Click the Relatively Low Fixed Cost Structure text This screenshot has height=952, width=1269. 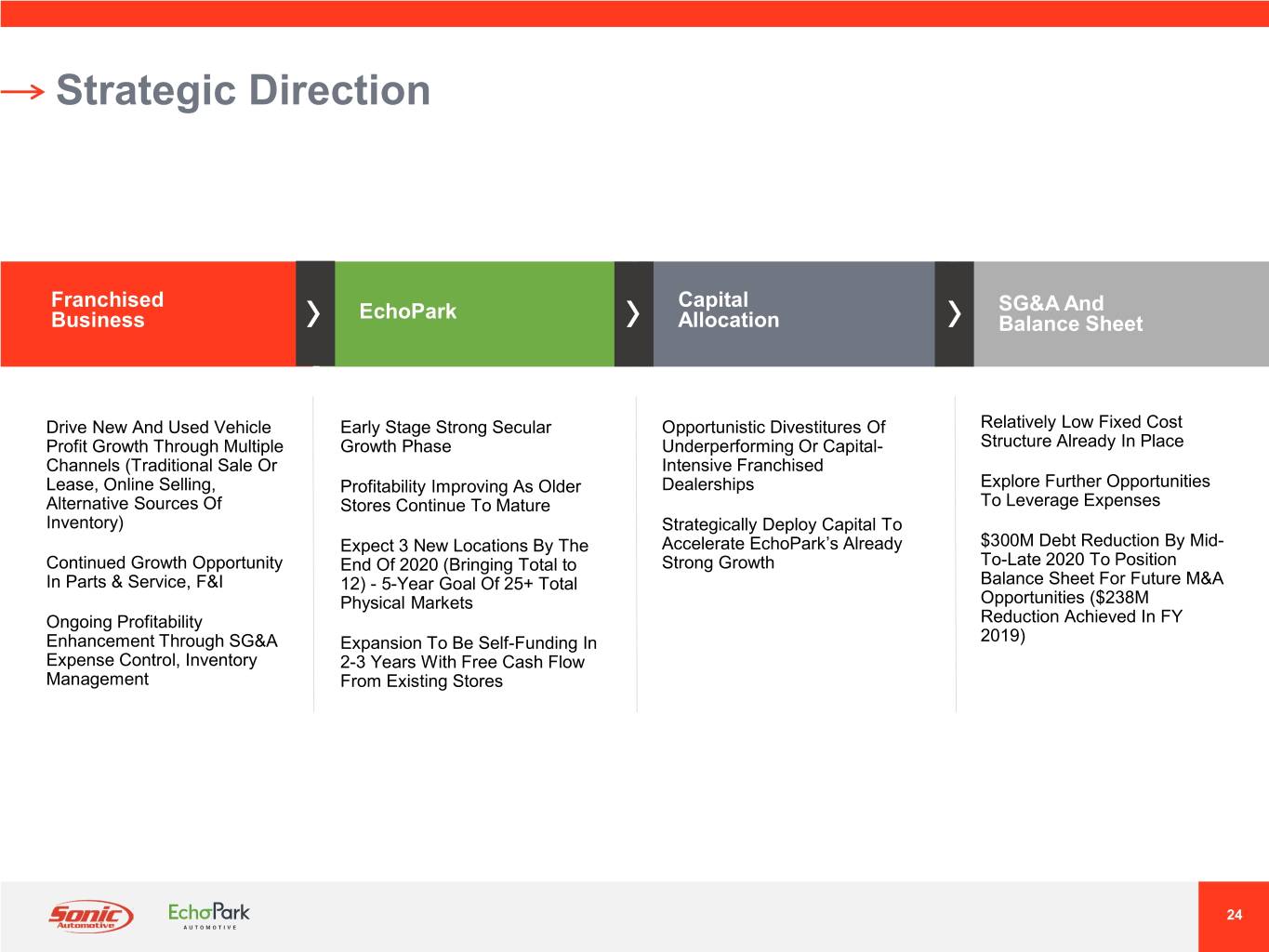tap(1081, 431)
